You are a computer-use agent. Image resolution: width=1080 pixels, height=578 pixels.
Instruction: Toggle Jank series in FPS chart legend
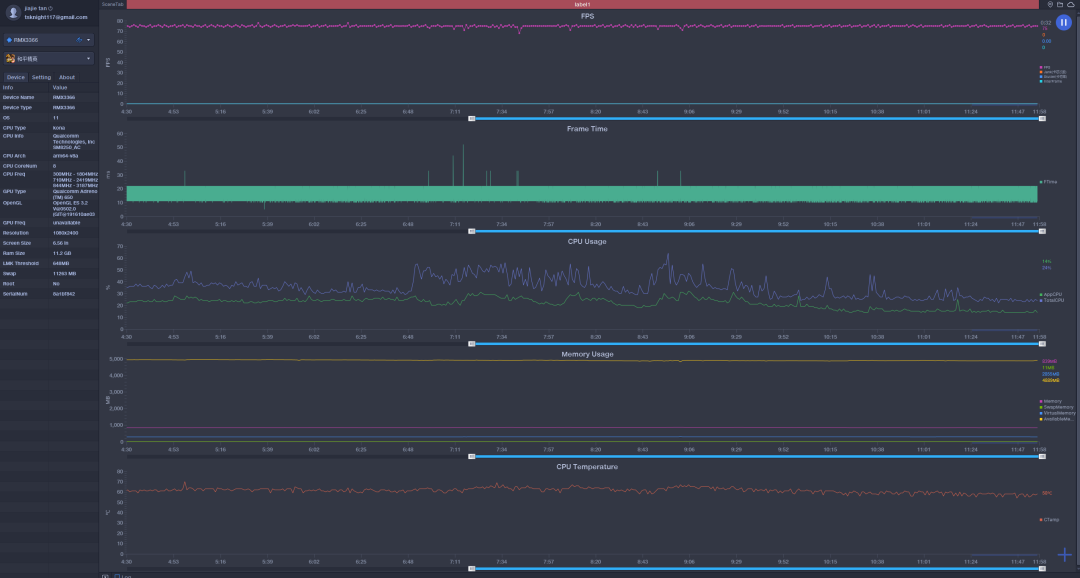pos(1053,72)
